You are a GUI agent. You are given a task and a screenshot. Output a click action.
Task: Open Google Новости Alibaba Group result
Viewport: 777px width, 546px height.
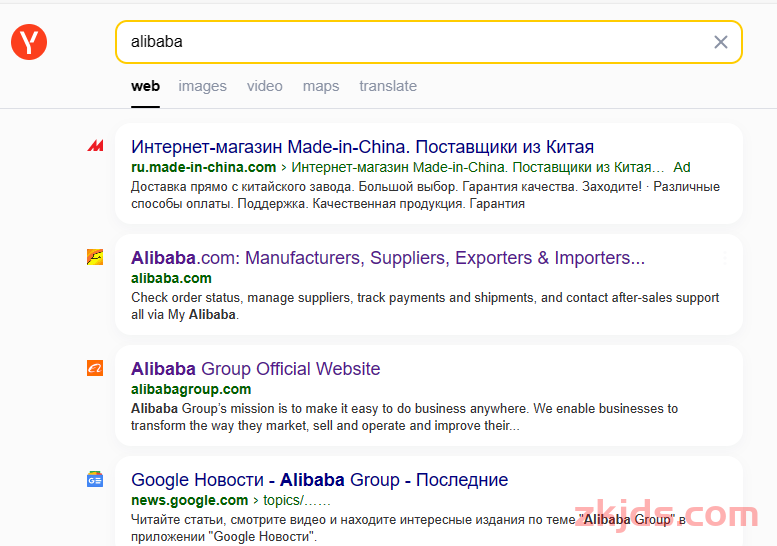(x=320, y=480)
